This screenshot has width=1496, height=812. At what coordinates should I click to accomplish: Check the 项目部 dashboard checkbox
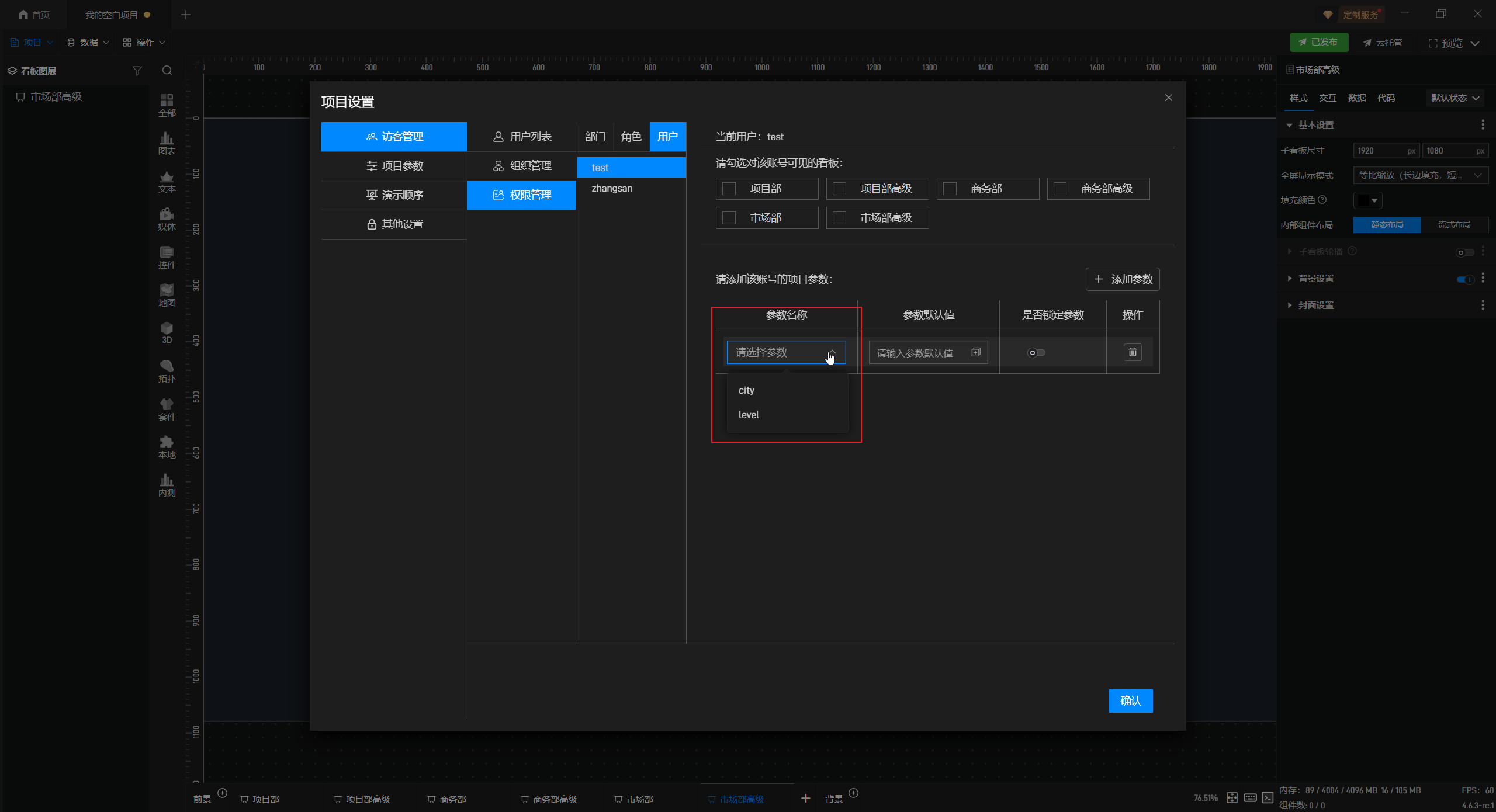(x=729, y=189)
